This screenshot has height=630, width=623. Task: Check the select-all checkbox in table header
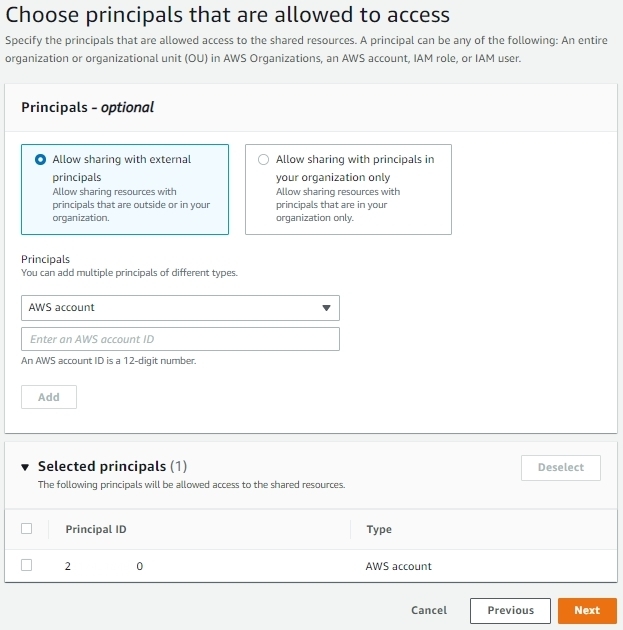pyautogui.click(x=27, y=529)
